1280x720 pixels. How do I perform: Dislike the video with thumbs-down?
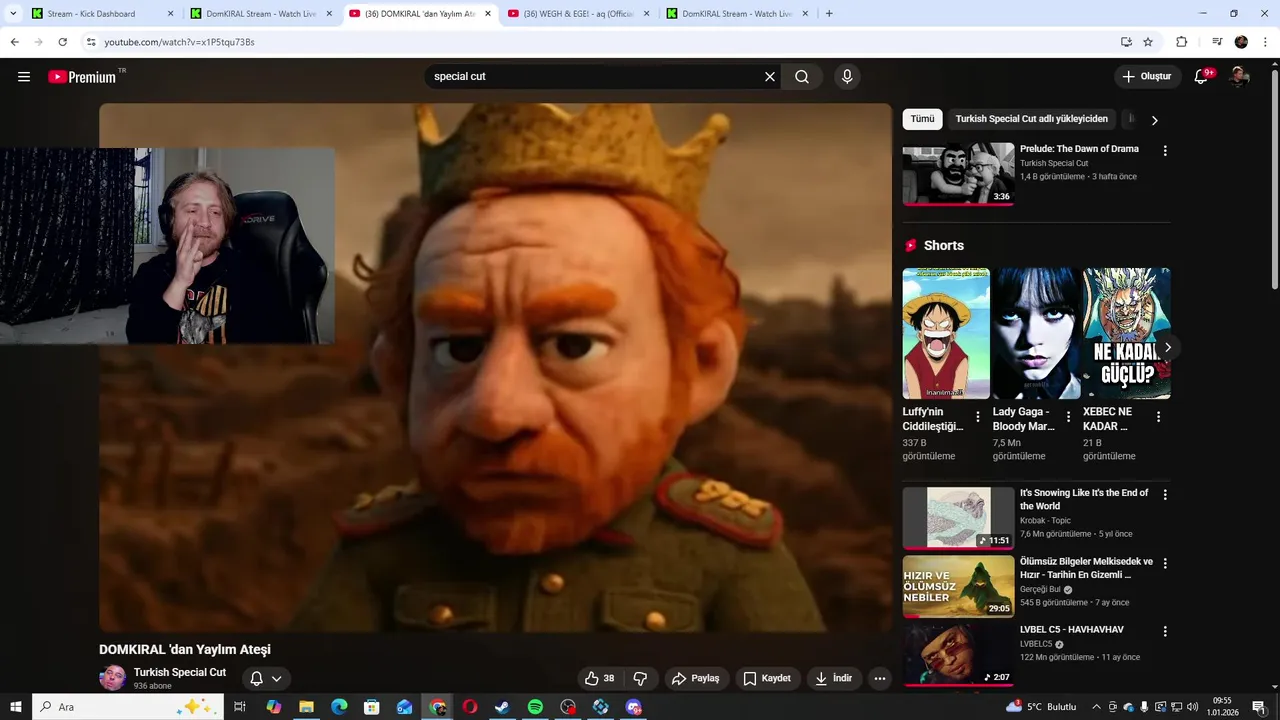pos(641,678)
